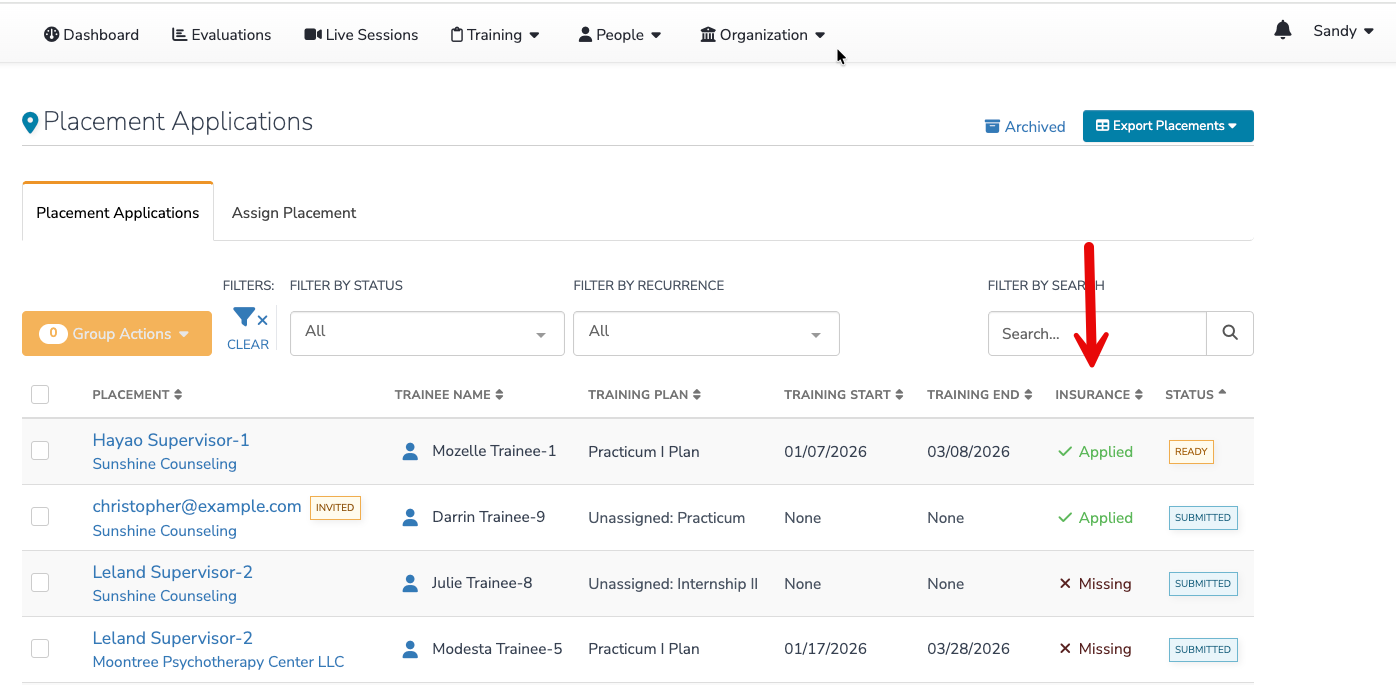Image resolution: width=1396 pixels, height=685 pixels.
Task: Expand the Group Actions dropdown
Action: click(x=117, y=333)
